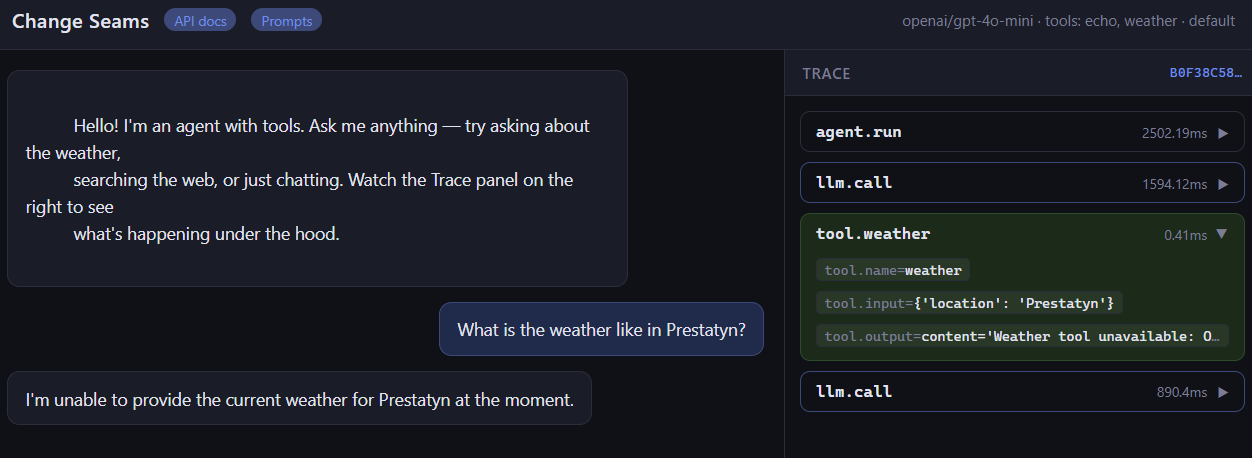Click the assistant's unable-to-provide reply
1252x458 pixels.
click(299, 399)
